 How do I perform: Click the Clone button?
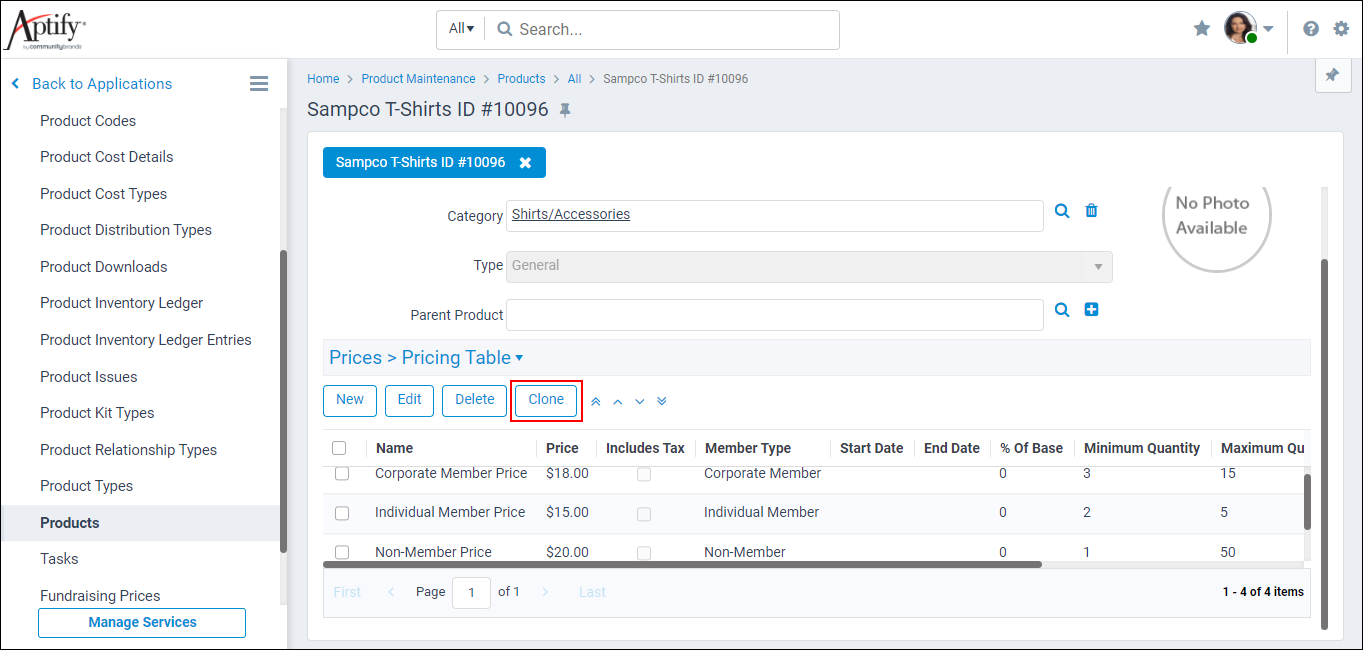pos(546,400)
